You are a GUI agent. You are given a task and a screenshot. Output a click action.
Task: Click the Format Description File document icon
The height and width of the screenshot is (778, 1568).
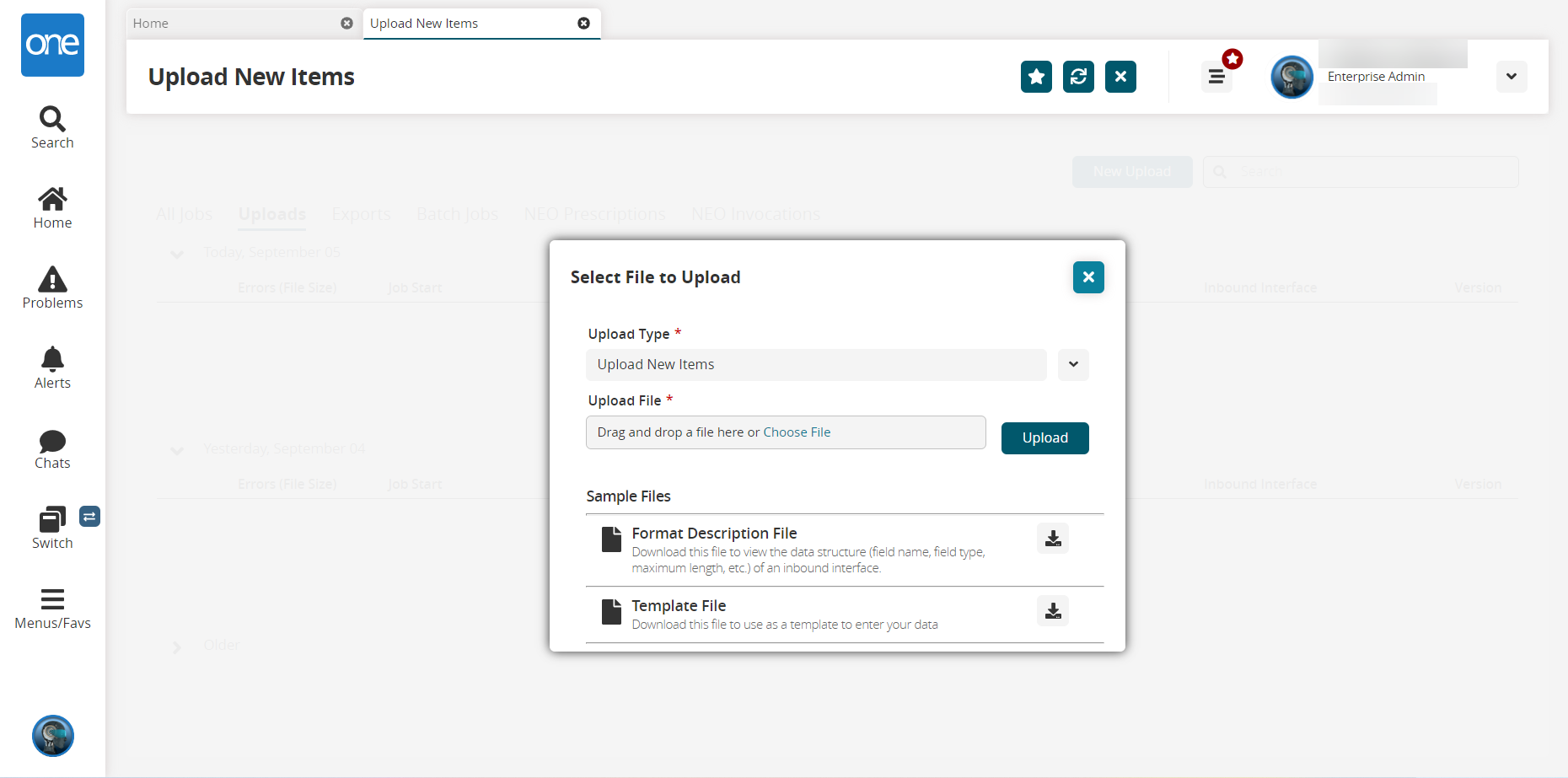coord(611,539)
